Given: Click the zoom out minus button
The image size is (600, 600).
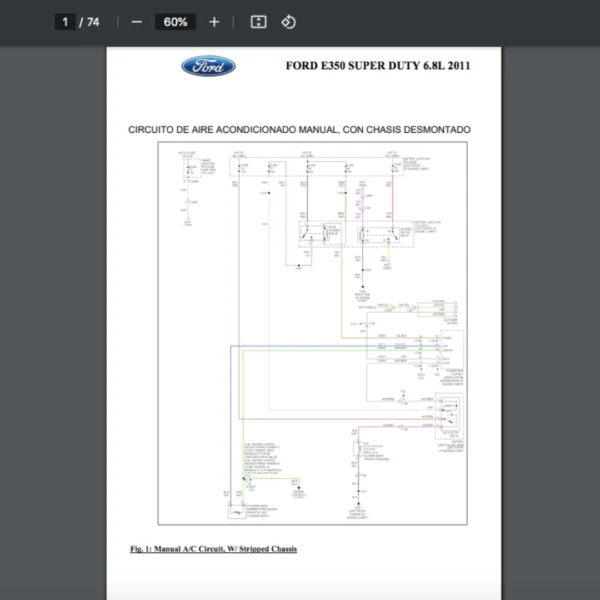Looking at the screenshot, I should pyautogui.click(x=137, y=22).
